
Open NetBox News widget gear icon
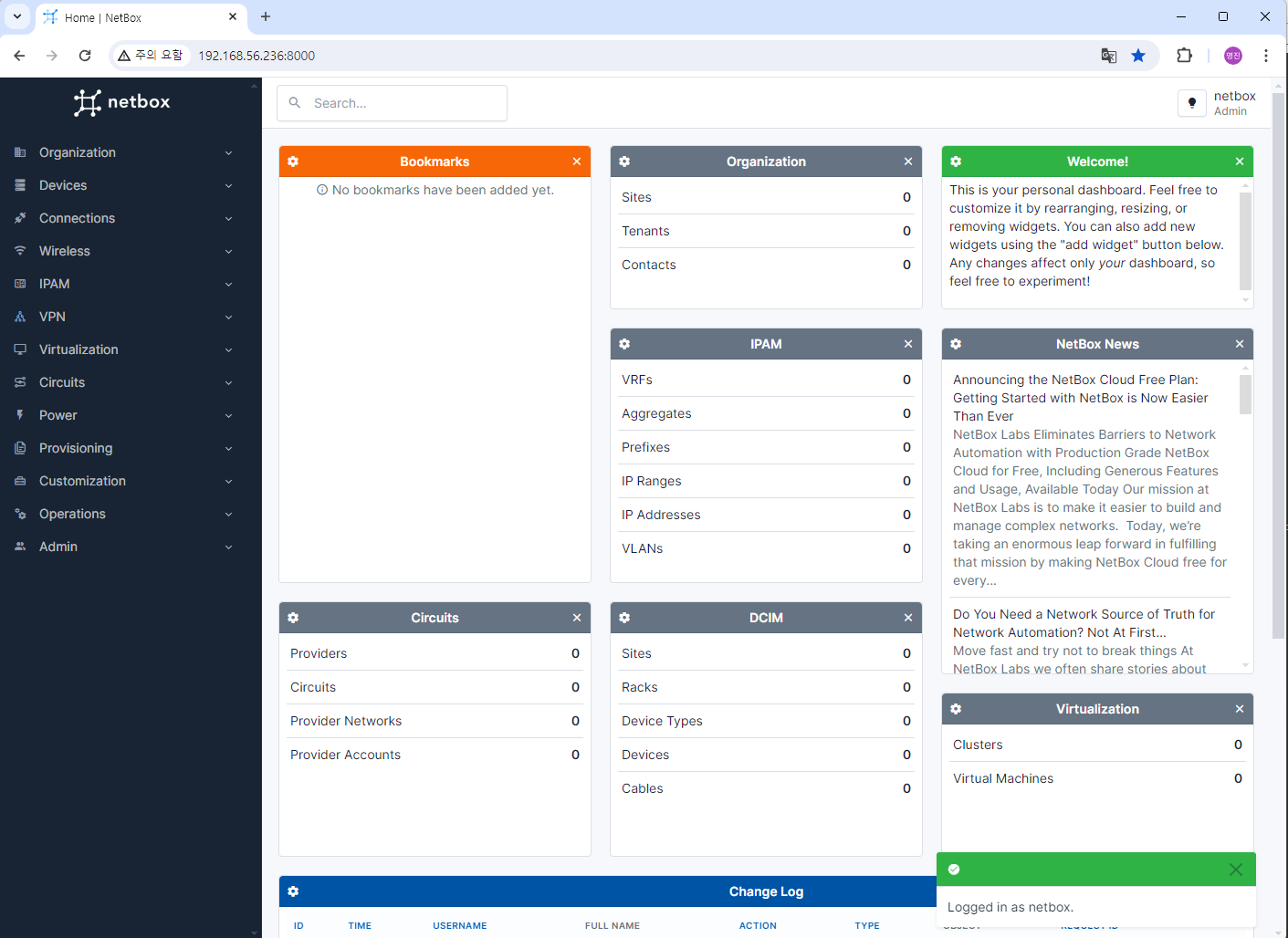[x=956, y=344]
